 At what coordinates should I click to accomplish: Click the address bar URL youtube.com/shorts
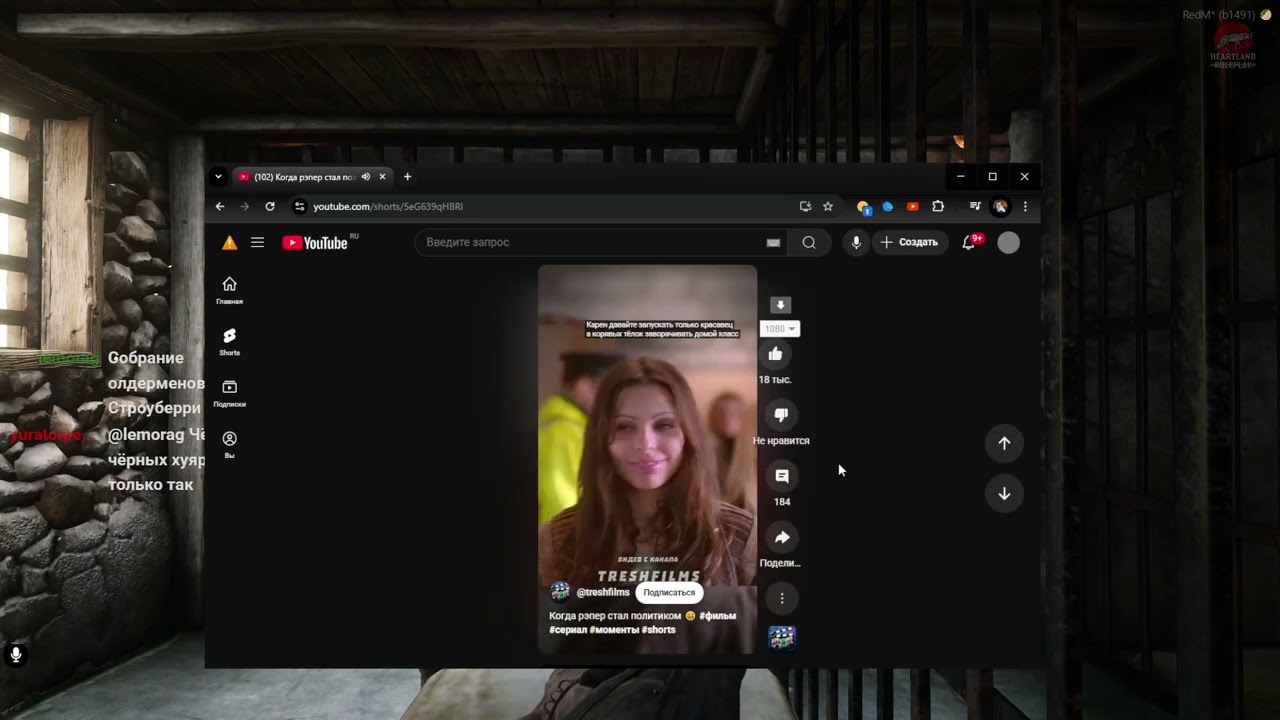click(388, 206)
